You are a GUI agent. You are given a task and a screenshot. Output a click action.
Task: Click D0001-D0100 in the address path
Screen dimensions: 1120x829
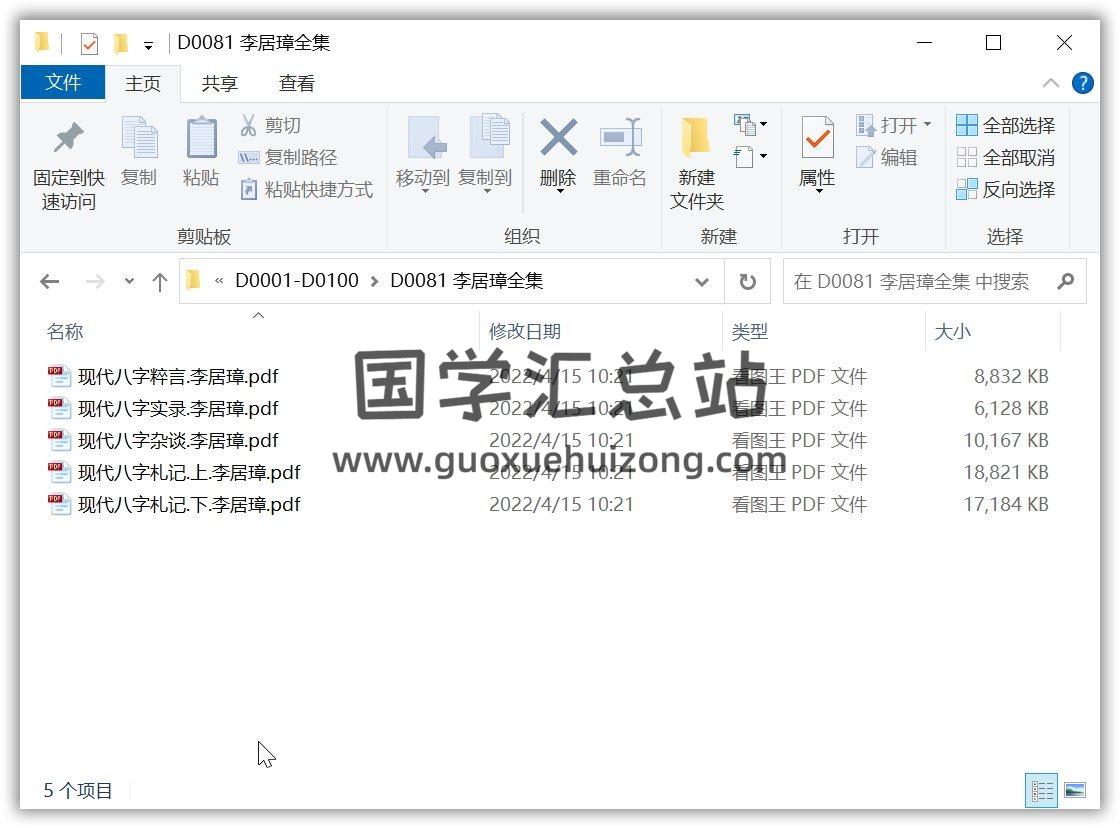pyautogui.click(x=297, y=281)
